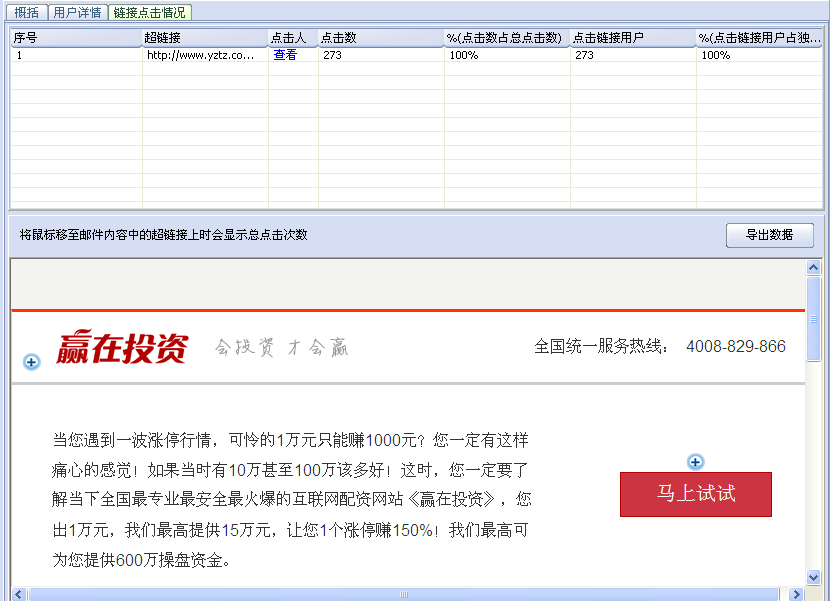Screen dimensions: 830x601
Task: Select the 序号 cell showing 1
Action: coord(76,55)
